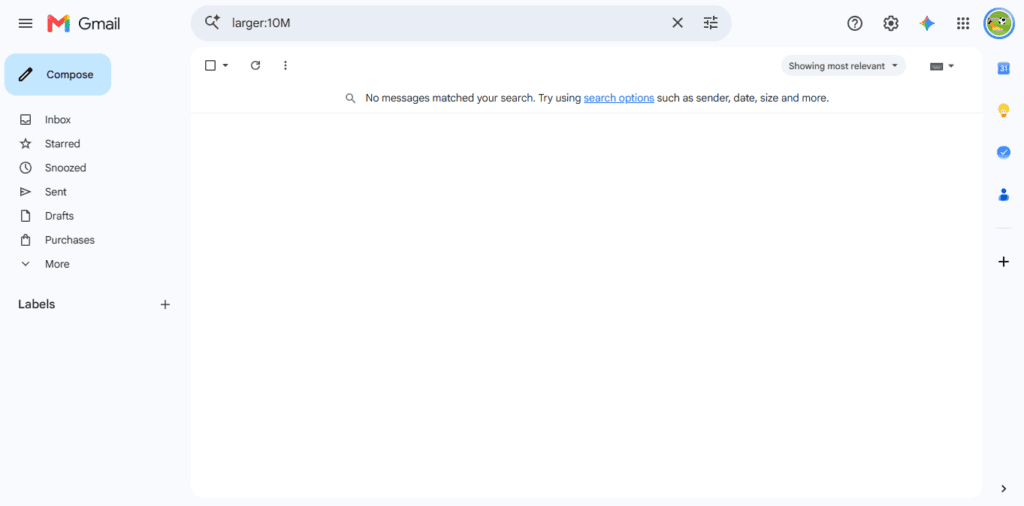Click the search options link
This screenshot has width=1024, height=506.
click(618, 98)
